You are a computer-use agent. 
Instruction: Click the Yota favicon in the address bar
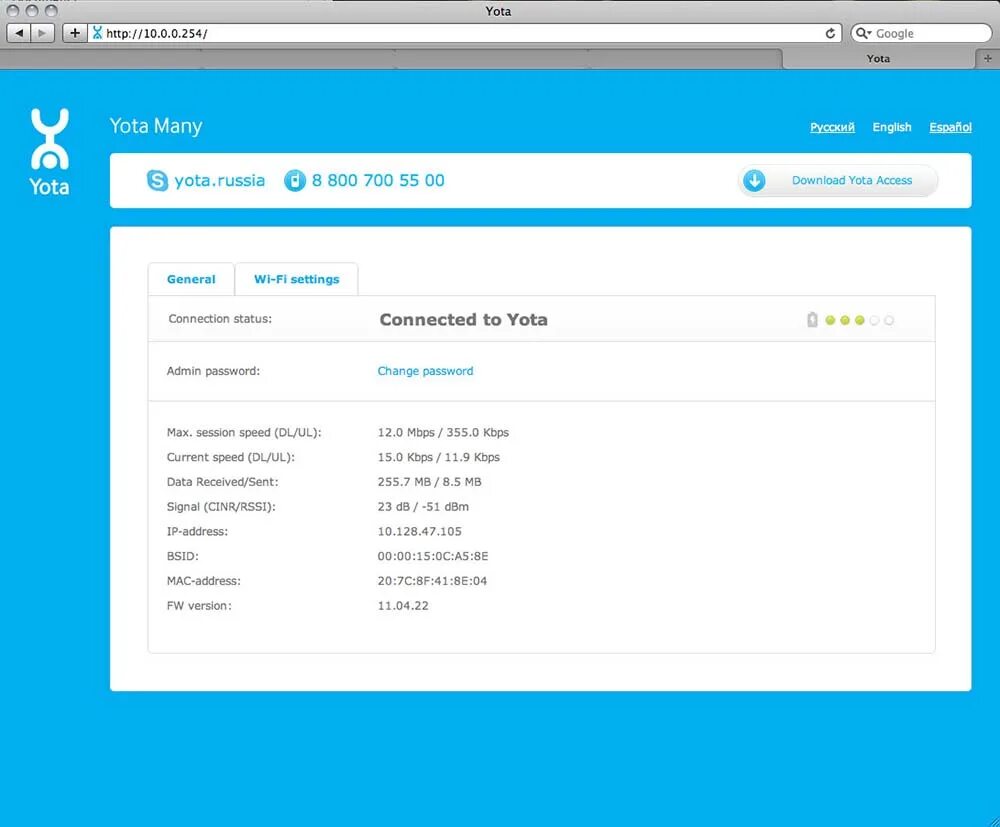pos(98,33)
